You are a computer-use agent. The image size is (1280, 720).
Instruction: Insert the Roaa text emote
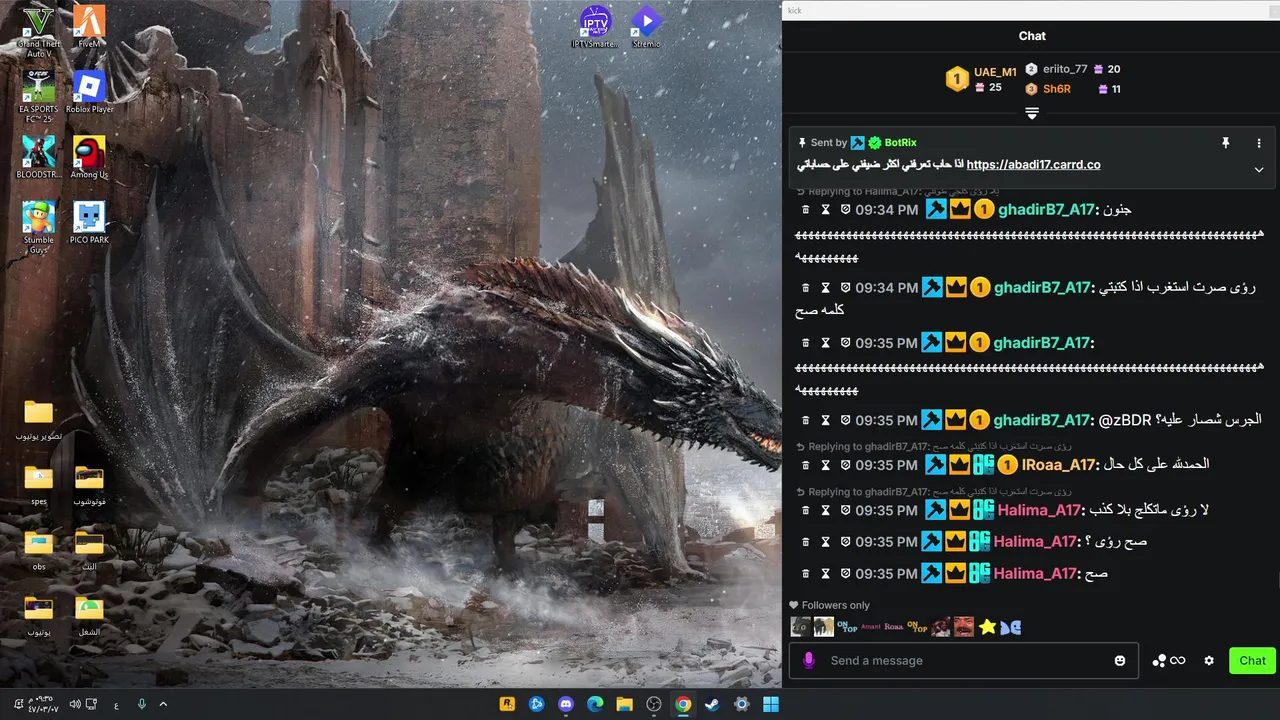[x=894, y=627]
